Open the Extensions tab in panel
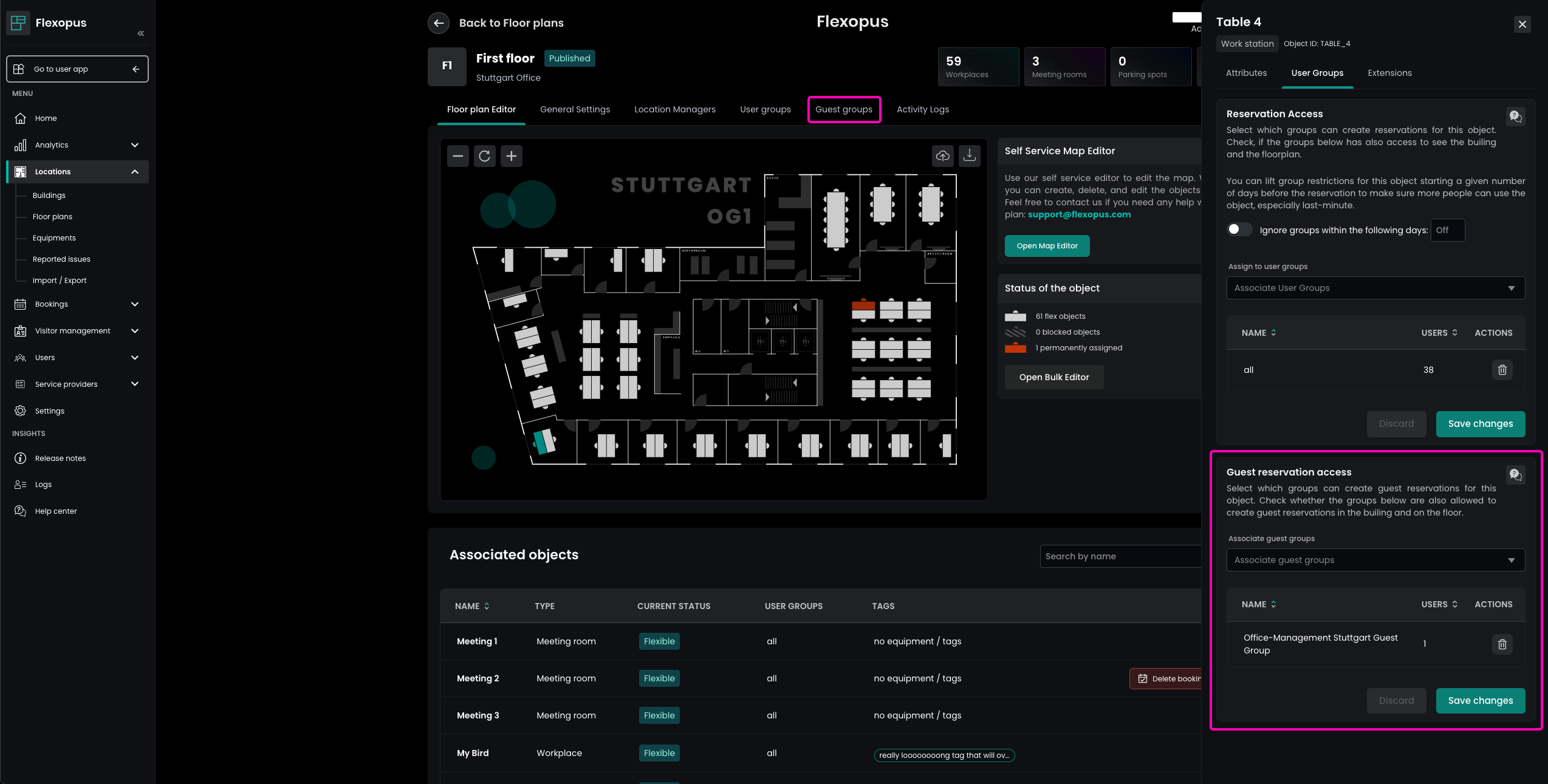Viewport: 1548px width, 784px height. tap(1389, 73)
